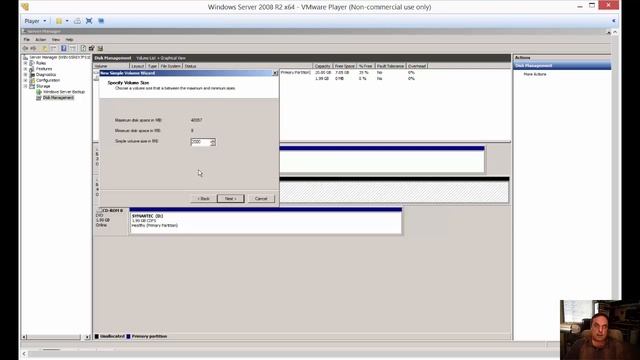640x360 pixels.
Task: Select Disk Management tree item
Action: point(58,98)
